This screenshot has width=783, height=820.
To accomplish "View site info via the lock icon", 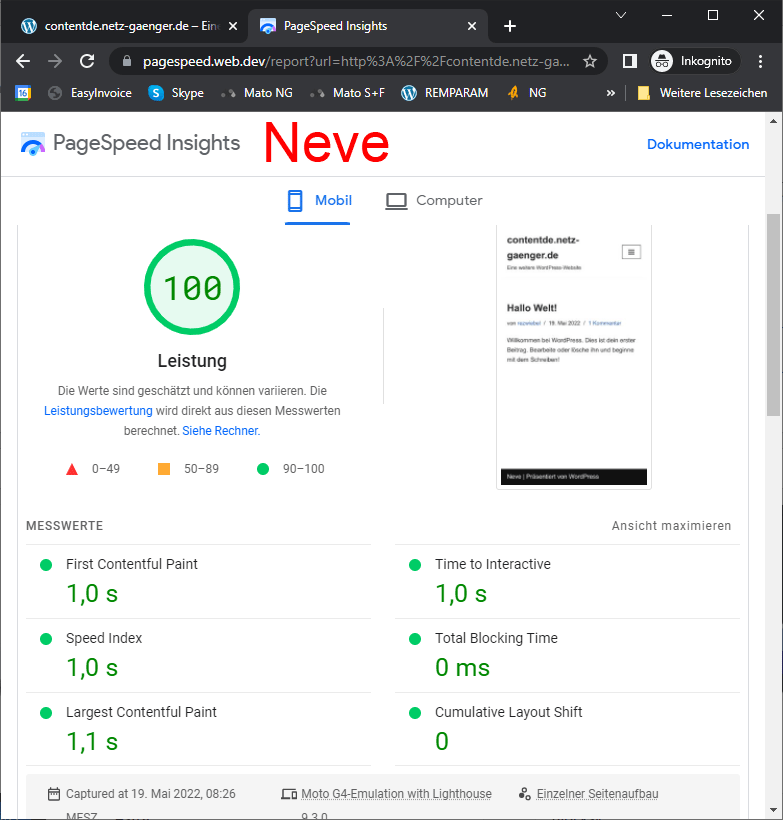I will [x=127, y=61].
